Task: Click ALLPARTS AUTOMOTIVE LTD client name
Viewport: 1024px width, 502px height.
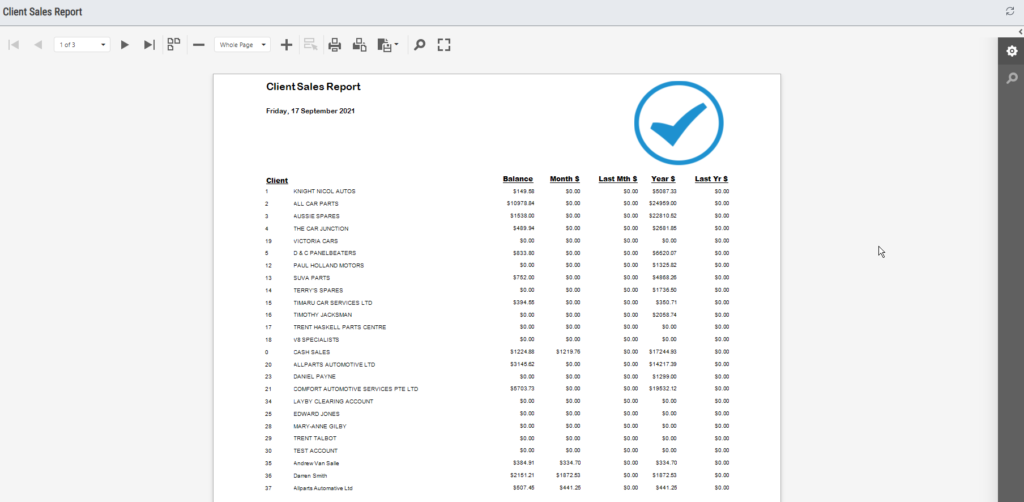Action: tap(334, 364)
